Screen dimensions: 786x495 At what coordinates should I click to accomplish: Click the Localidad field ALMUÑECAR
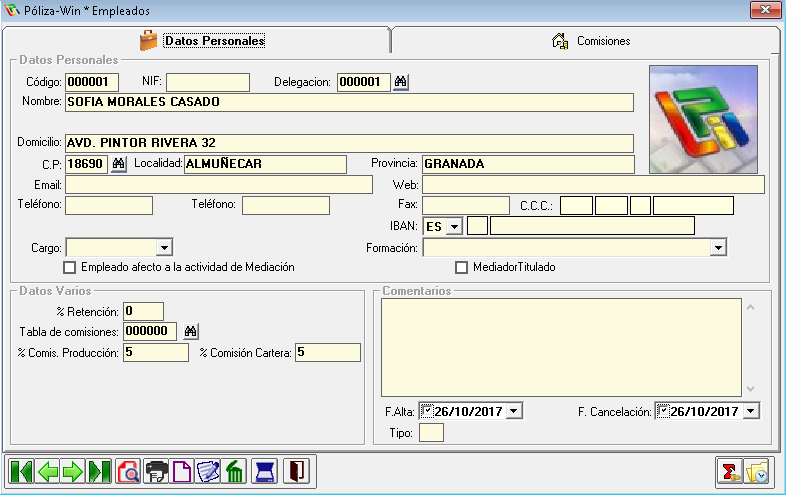pos(265,164)
